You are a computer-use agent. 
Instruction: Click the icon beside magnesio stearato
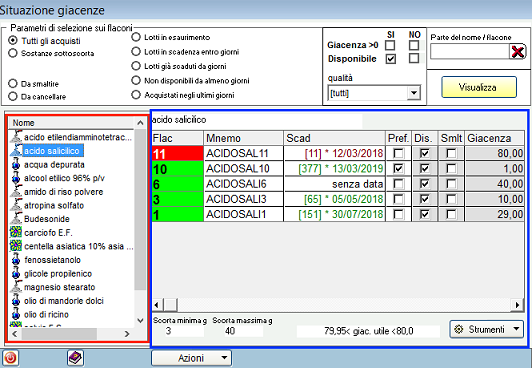tap(16, 287)
